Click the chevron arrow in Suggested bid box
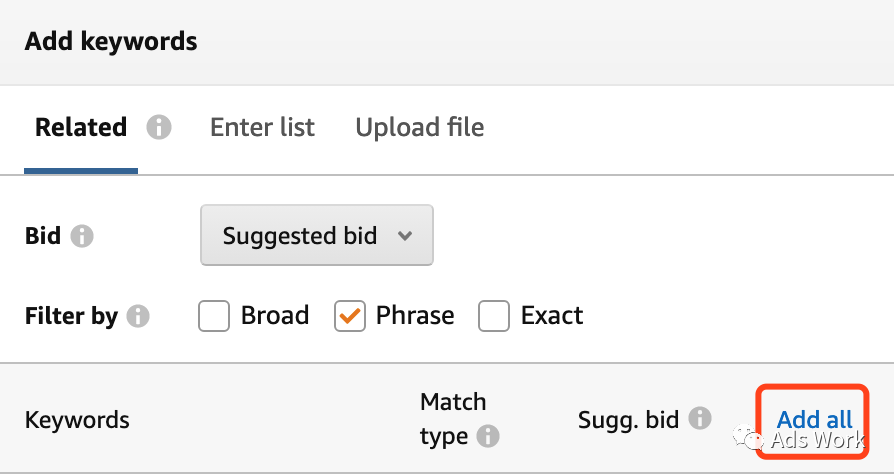Viewport: 894px width, 476px height. click(x=405, y=235)
